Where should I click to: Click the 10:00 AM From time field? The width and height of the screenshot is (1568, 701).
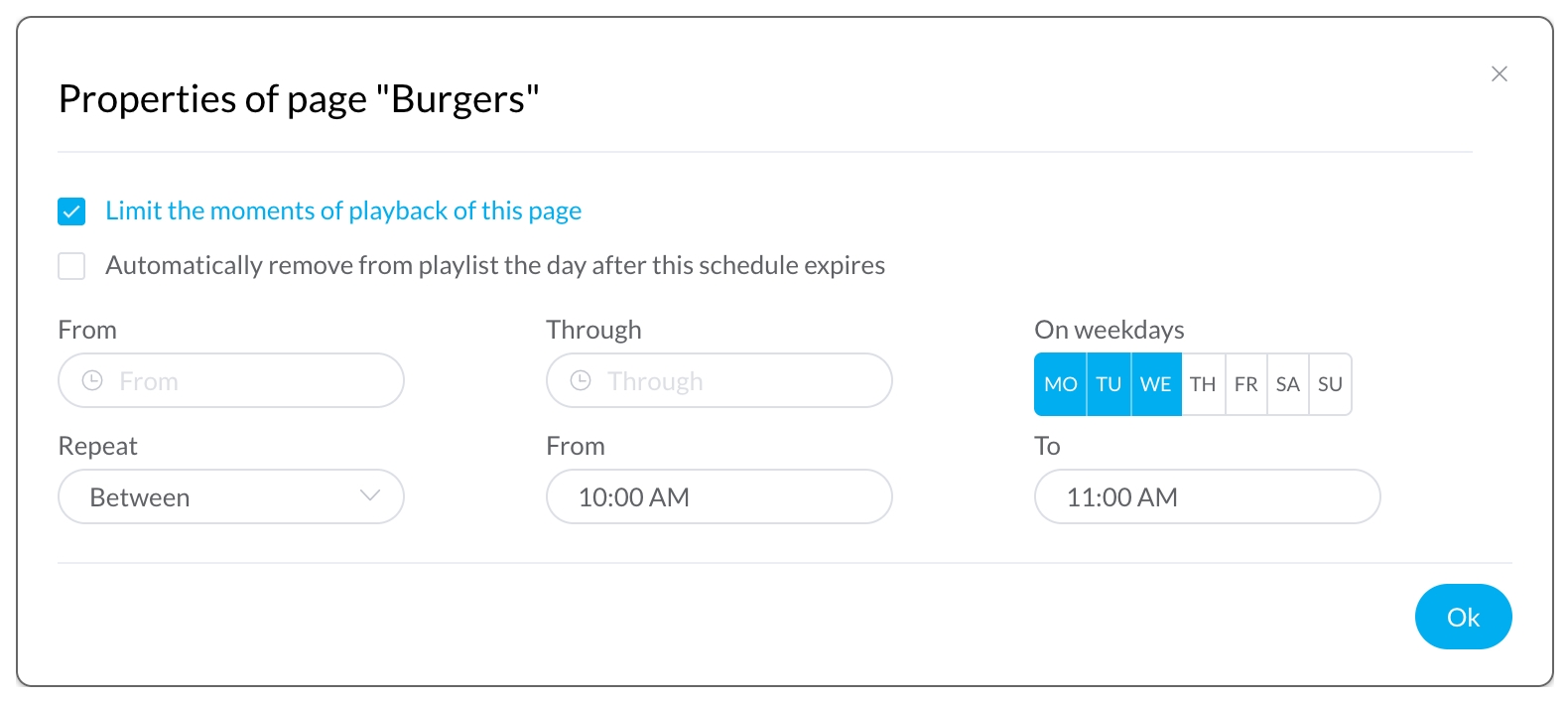[x=719, y=497]
